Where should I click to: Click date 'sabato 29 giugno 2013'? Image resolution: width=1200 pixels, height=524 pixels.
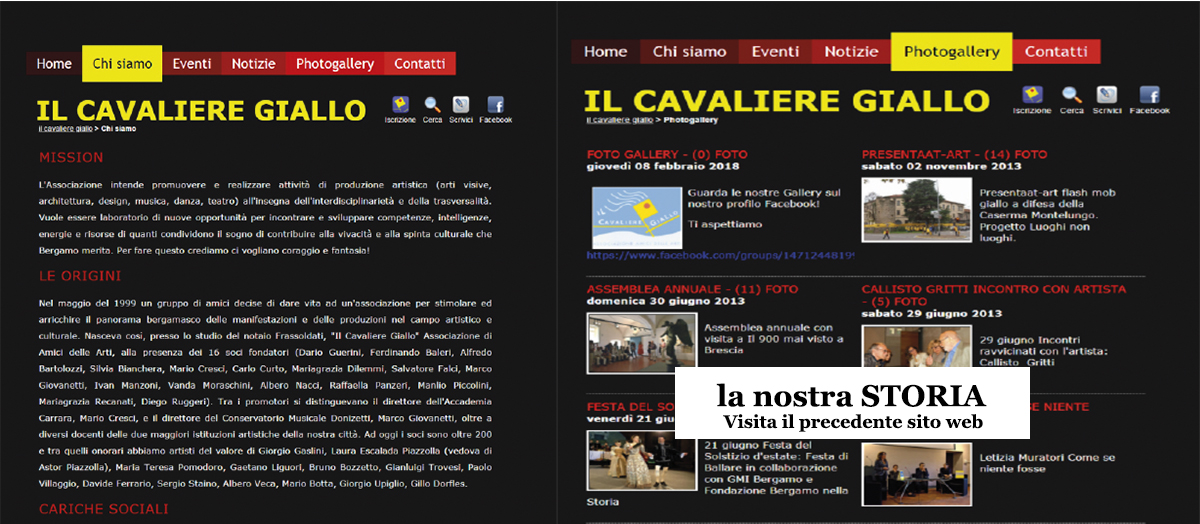coord(932,312)
